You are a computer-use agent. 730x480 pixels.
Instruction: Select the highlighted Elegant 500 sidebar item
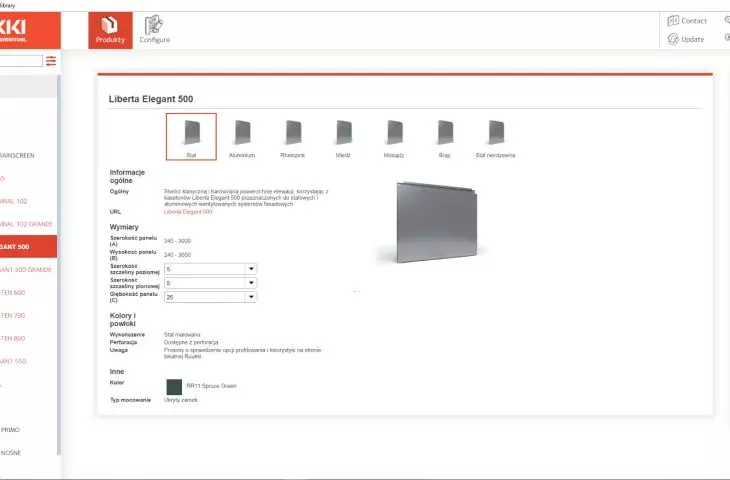28,247
